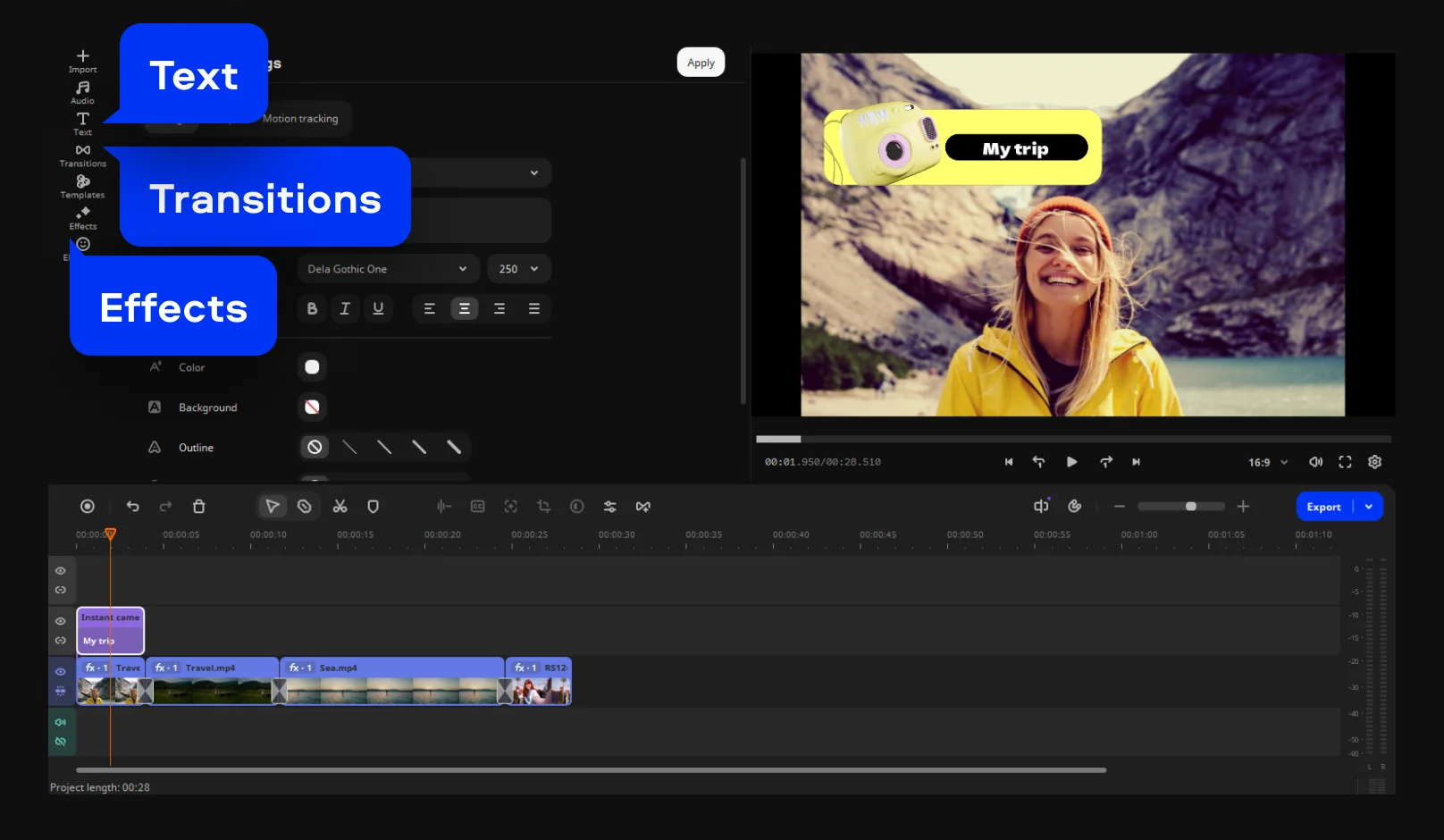The height and width of the screenshot is (840, 1444).
Task: Open preview settings gear icon
Action: [x=1375, y=462]
